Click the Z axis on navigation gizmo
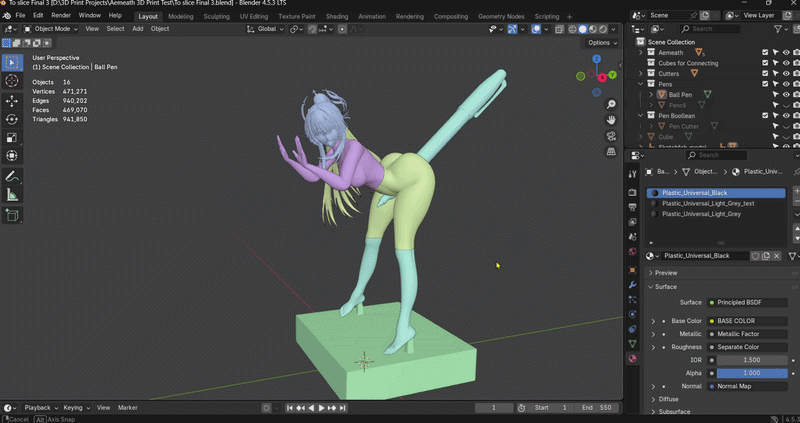Image resolution: width=800 pixels, height=423 pixels. 596,59
